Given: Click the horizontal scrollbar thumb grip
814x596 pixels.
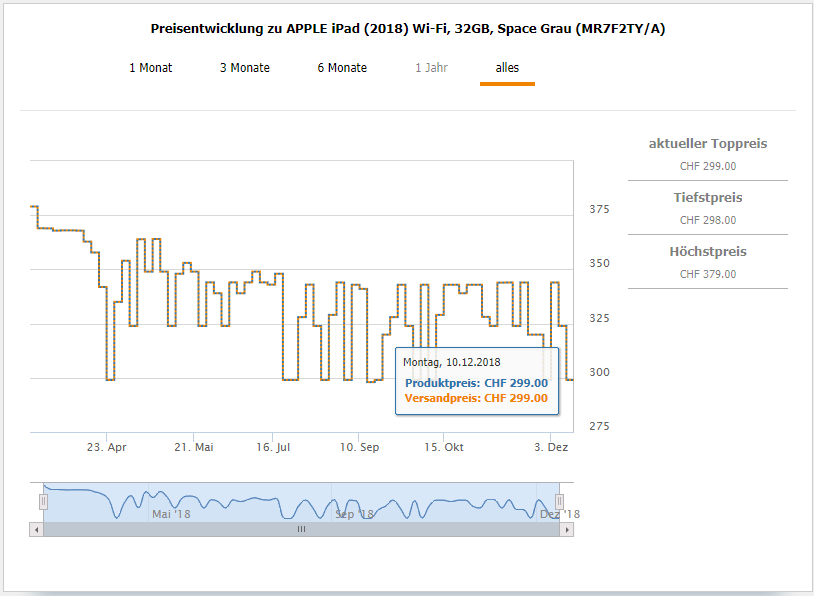Looking at the screenshot, I should coord(301,530).
